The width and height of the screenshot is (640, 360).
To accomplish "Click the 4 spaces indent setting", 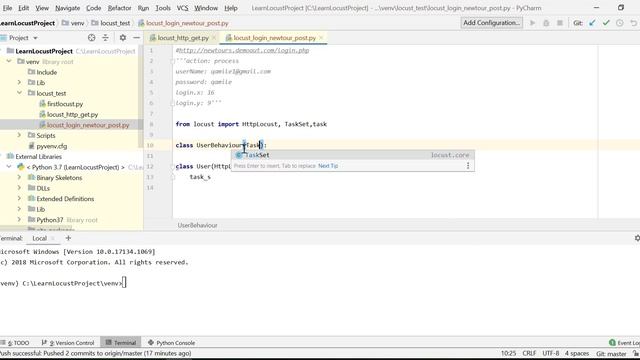I will 577,353.
